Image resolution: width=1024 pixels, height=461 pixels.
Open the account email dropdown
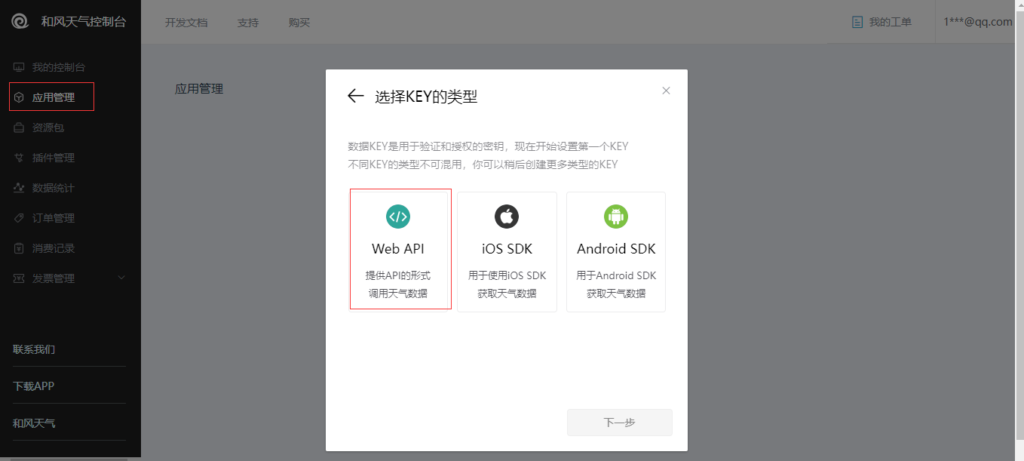click(978, 22)
